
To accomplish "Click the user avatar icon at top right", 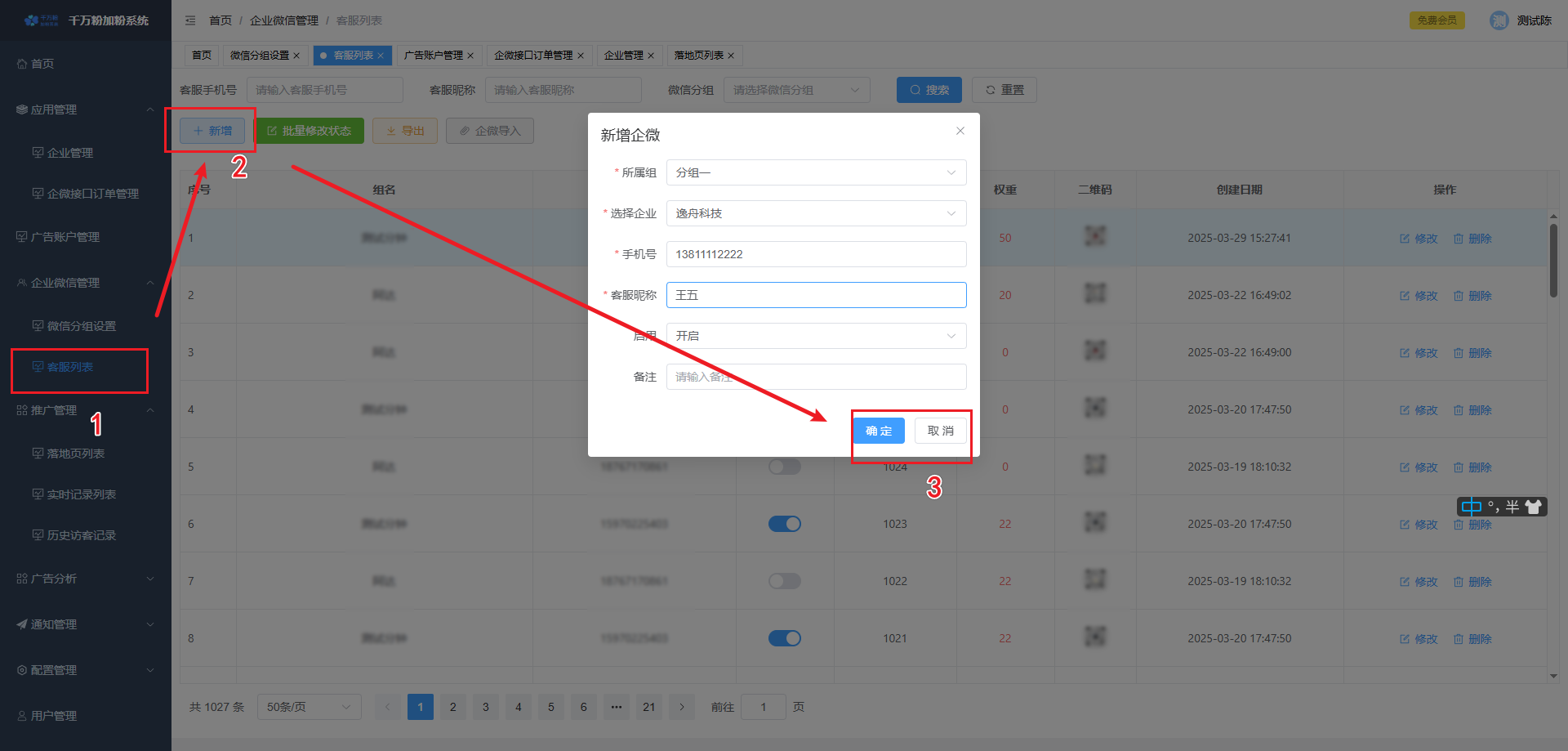I will [x=1499, y=20].
